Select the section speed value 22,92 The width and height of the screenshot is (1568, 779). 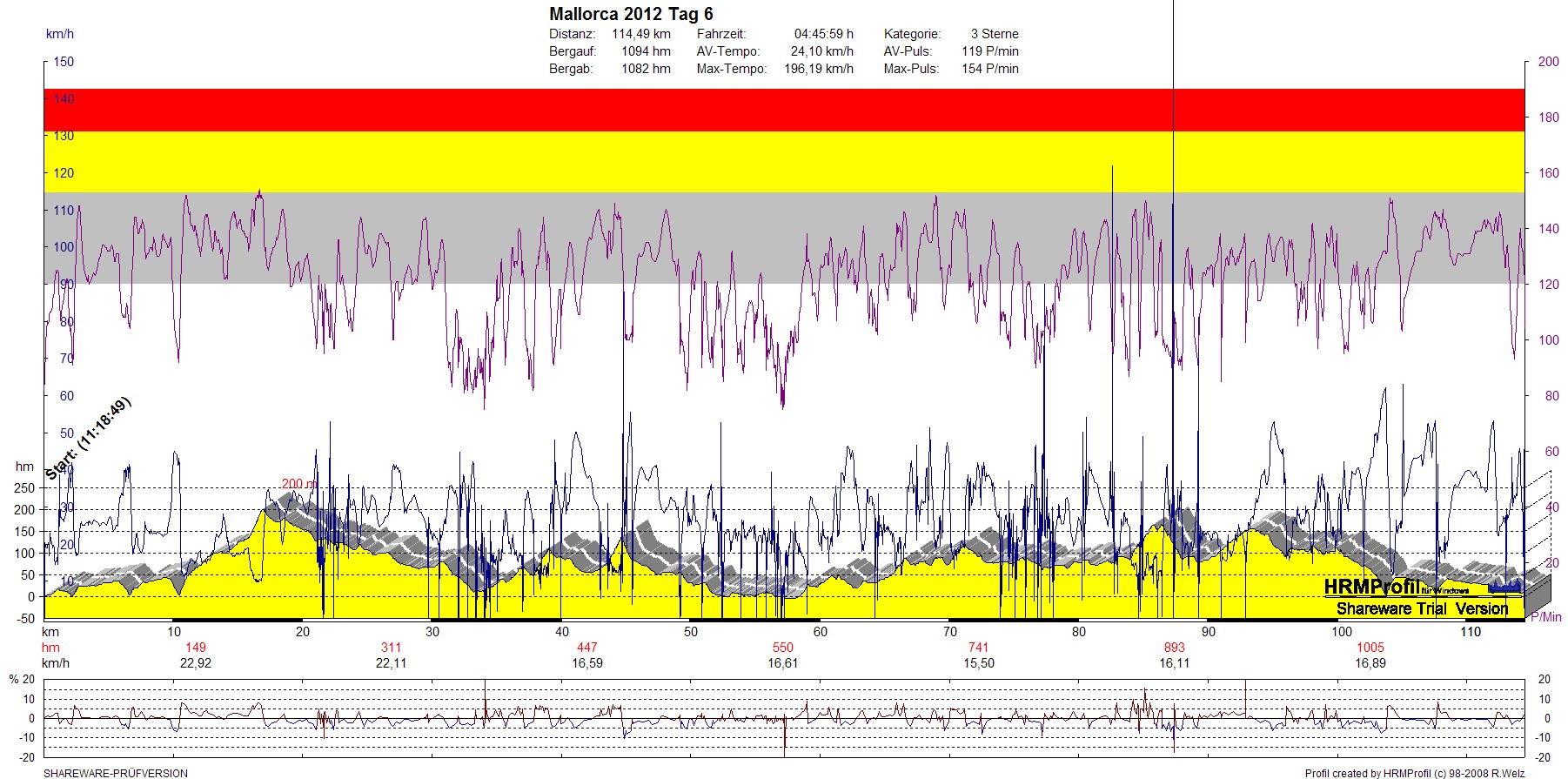pos(196,663)
